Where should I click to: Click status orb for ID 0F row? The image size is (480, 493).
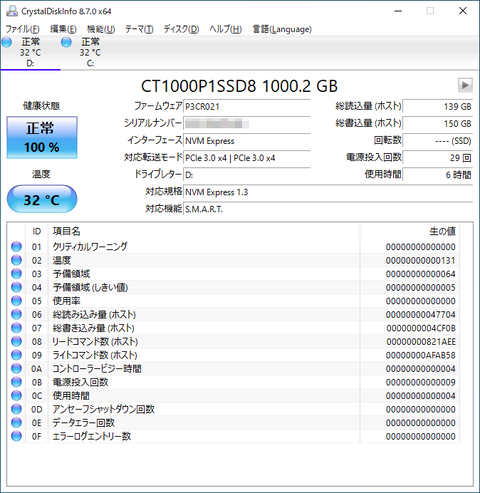coord(16,436)
